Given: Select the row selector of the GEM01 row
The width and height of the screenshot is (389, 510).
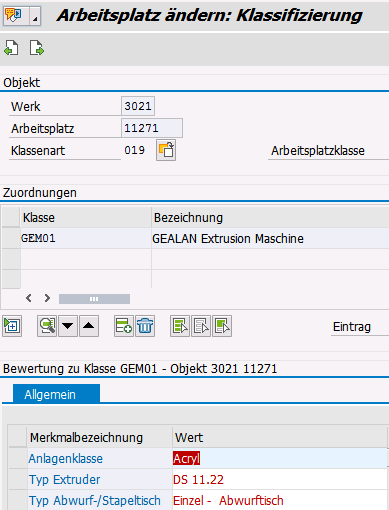Looking at the screenshot, I should coord(11,238).
